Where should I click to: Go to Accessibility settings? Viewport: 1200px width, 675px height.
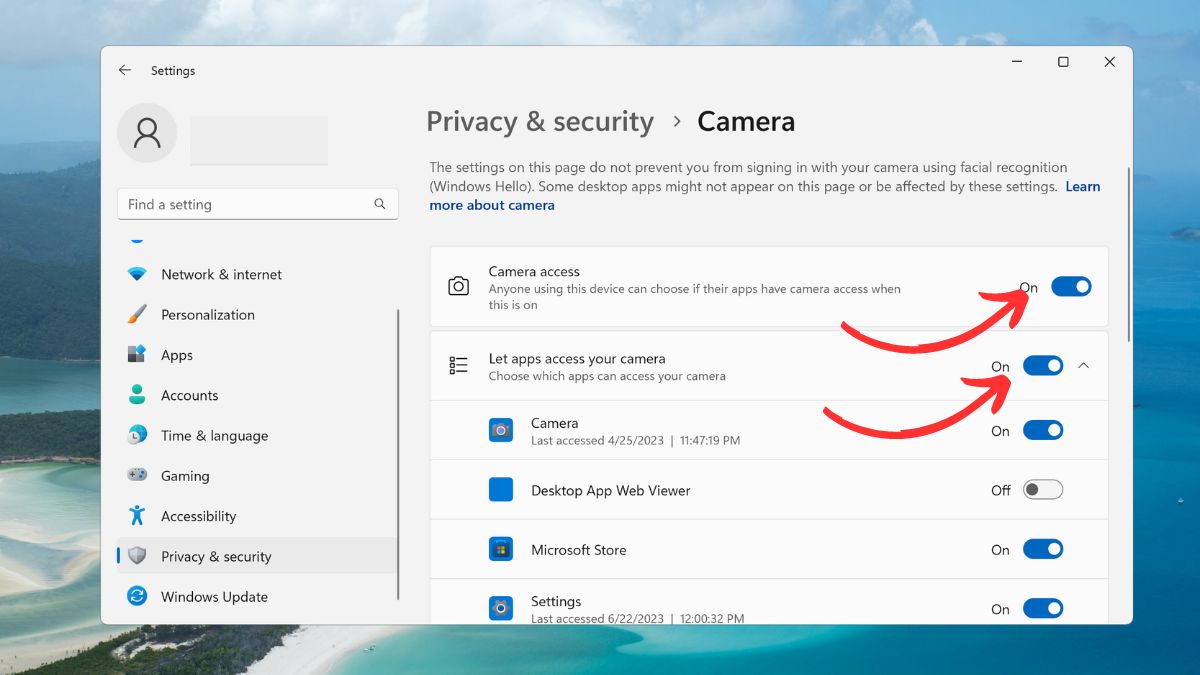pos(257,516)
